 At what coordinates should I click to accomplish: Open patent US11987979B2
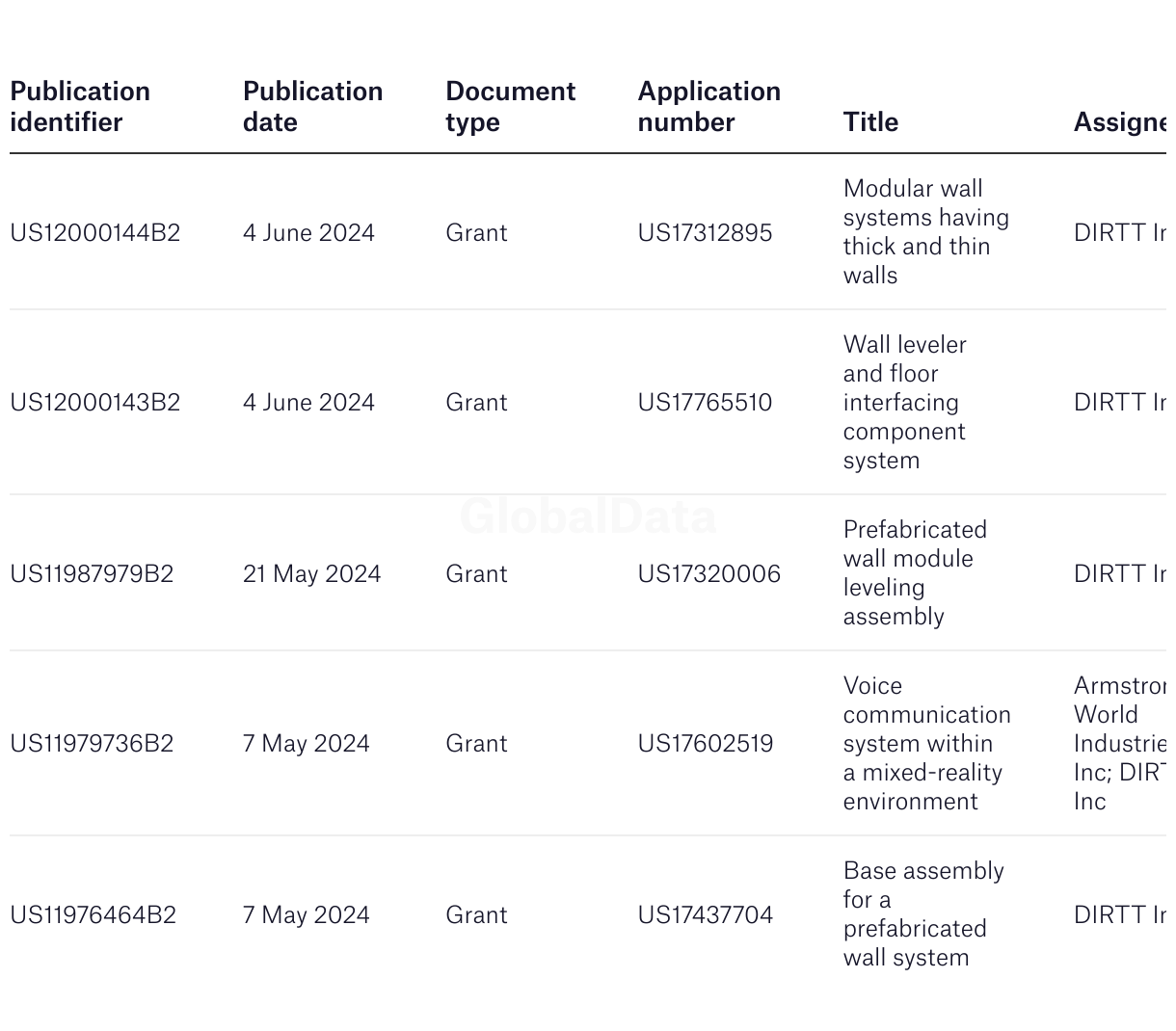92,574
